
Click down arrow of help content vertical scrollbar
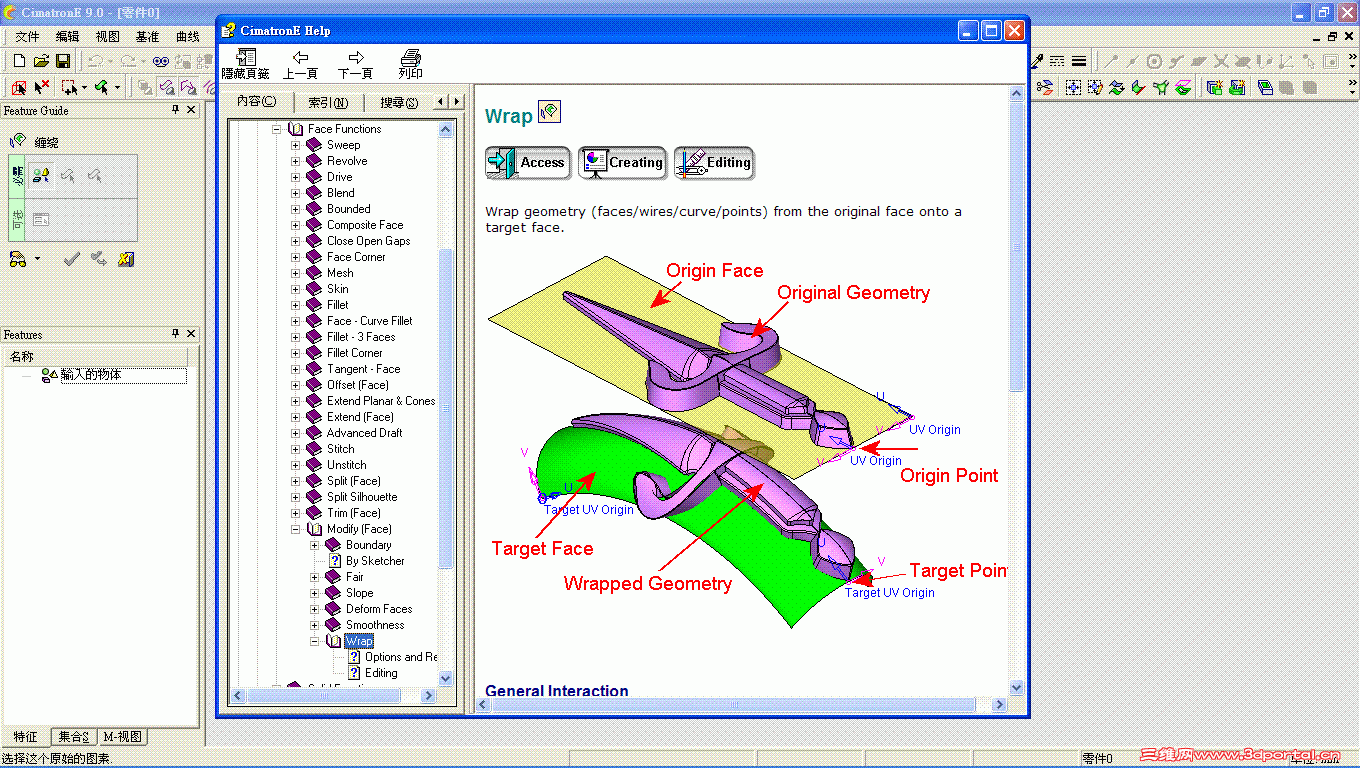click(x=1017, y=688)
